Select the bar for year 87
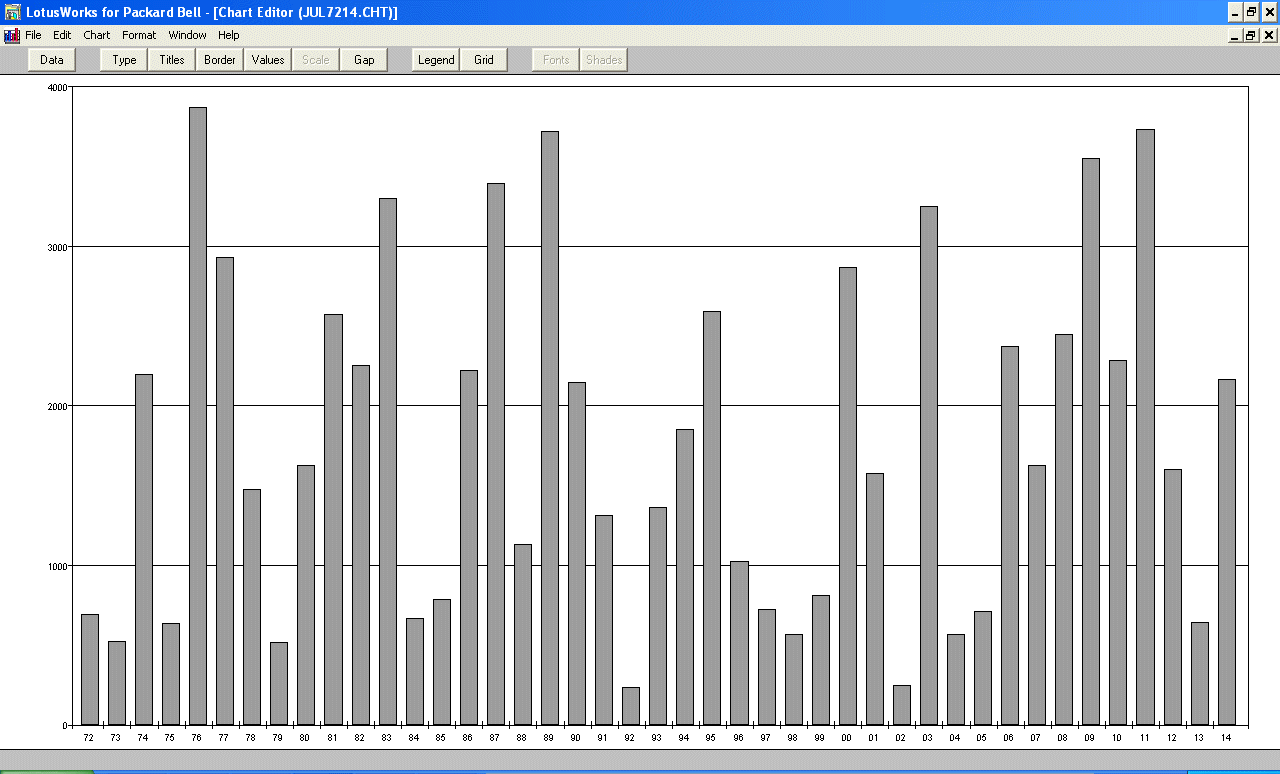The image size is (1280, 774). click(x=496, y=454)
